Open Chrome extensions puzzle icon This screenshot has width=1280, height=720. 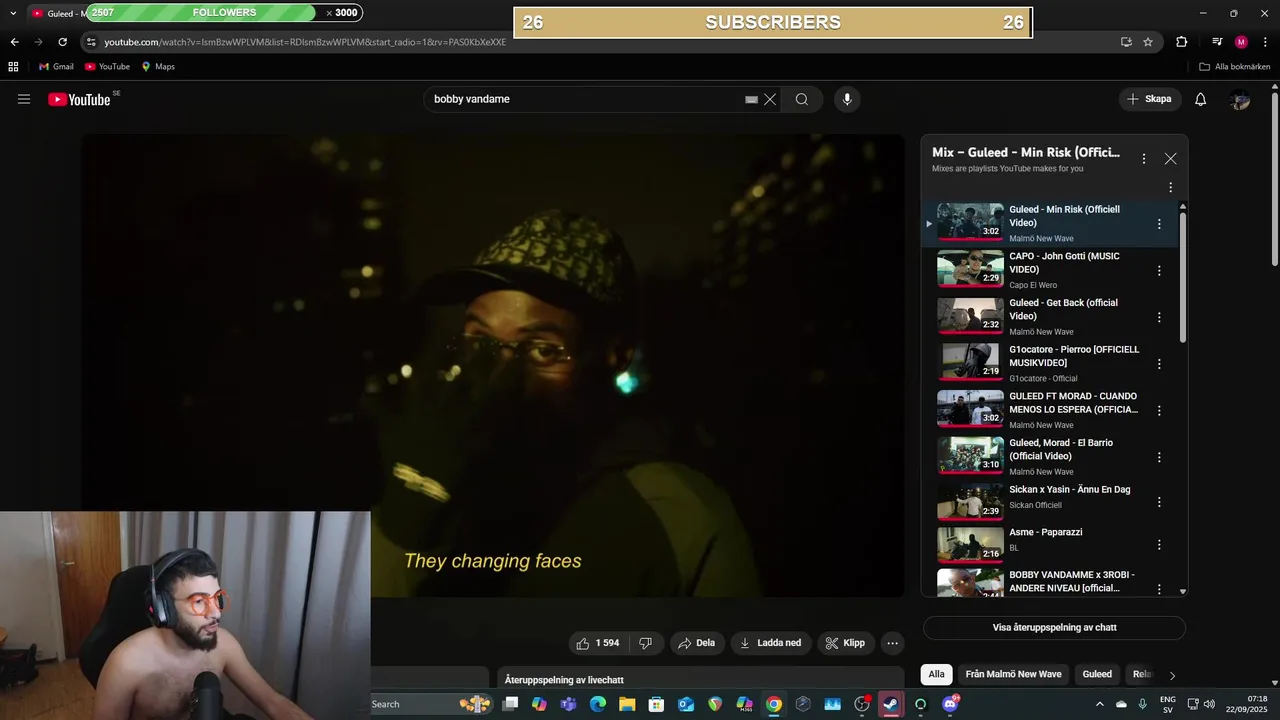point(1182,42)
